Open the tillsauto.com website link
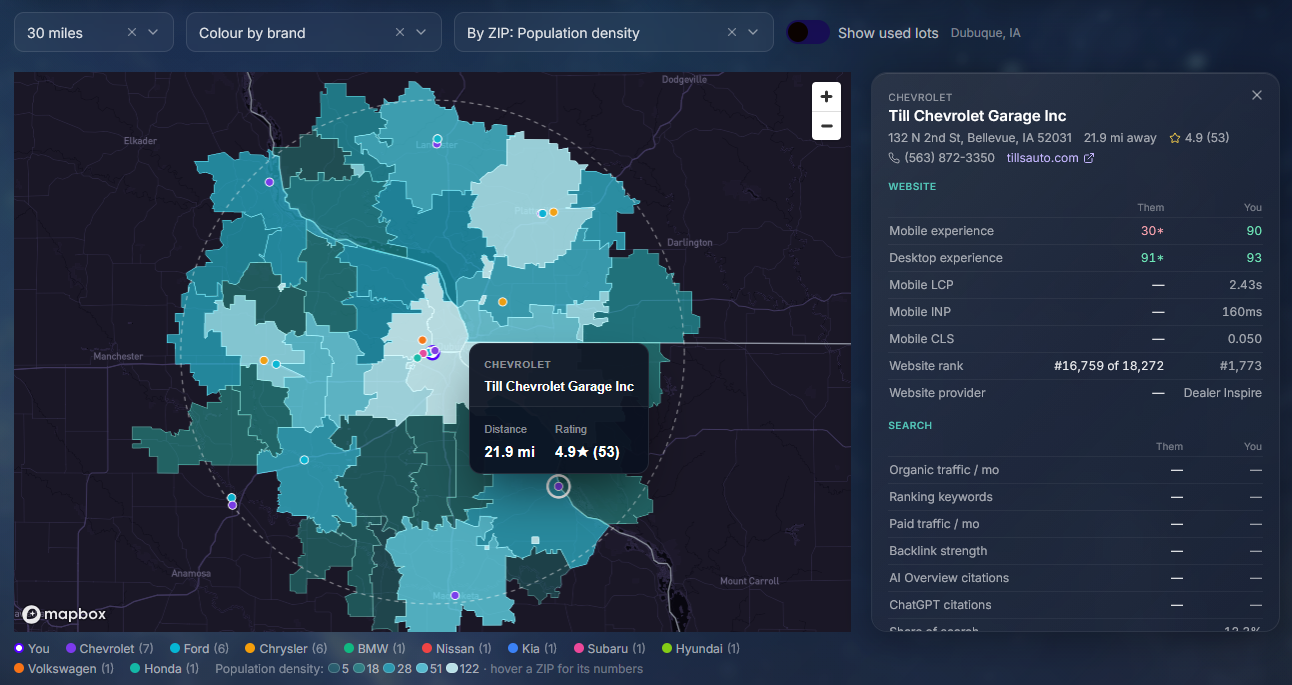Viewport: 1292px width, 685px height. coord(1050,158)
